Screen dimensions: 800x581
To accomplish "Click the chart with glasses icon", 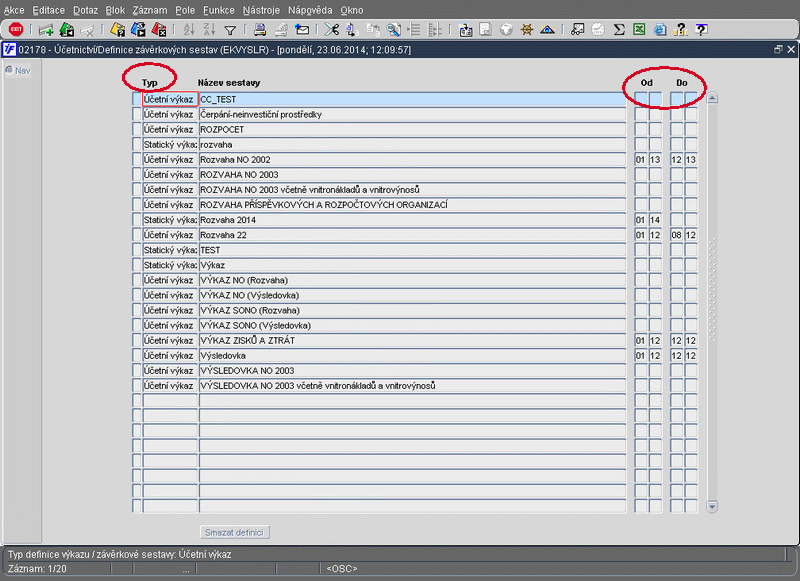I will [x=577, y=30].
